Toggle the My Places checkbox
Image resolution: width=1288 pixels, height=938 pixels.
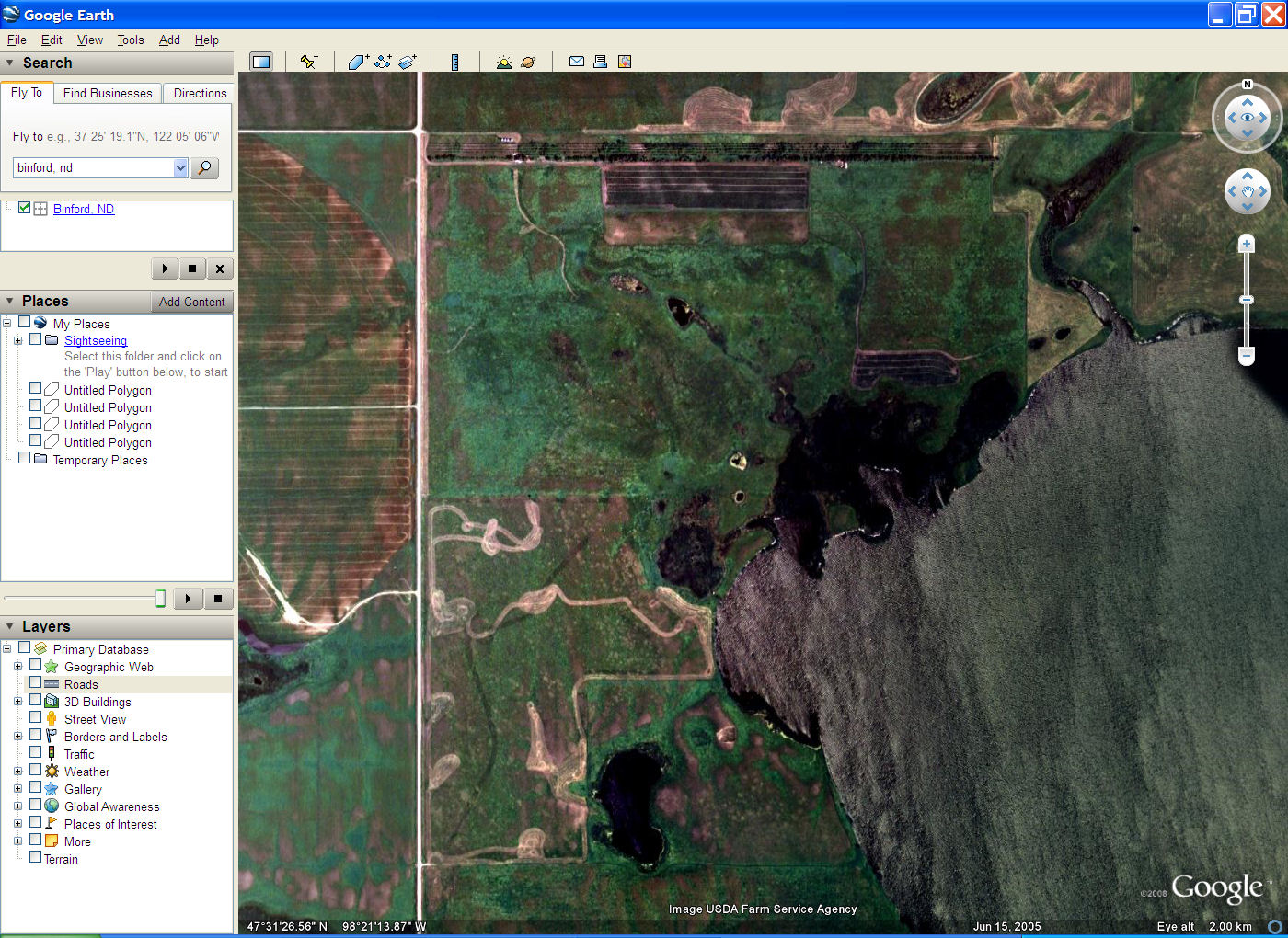25,323
